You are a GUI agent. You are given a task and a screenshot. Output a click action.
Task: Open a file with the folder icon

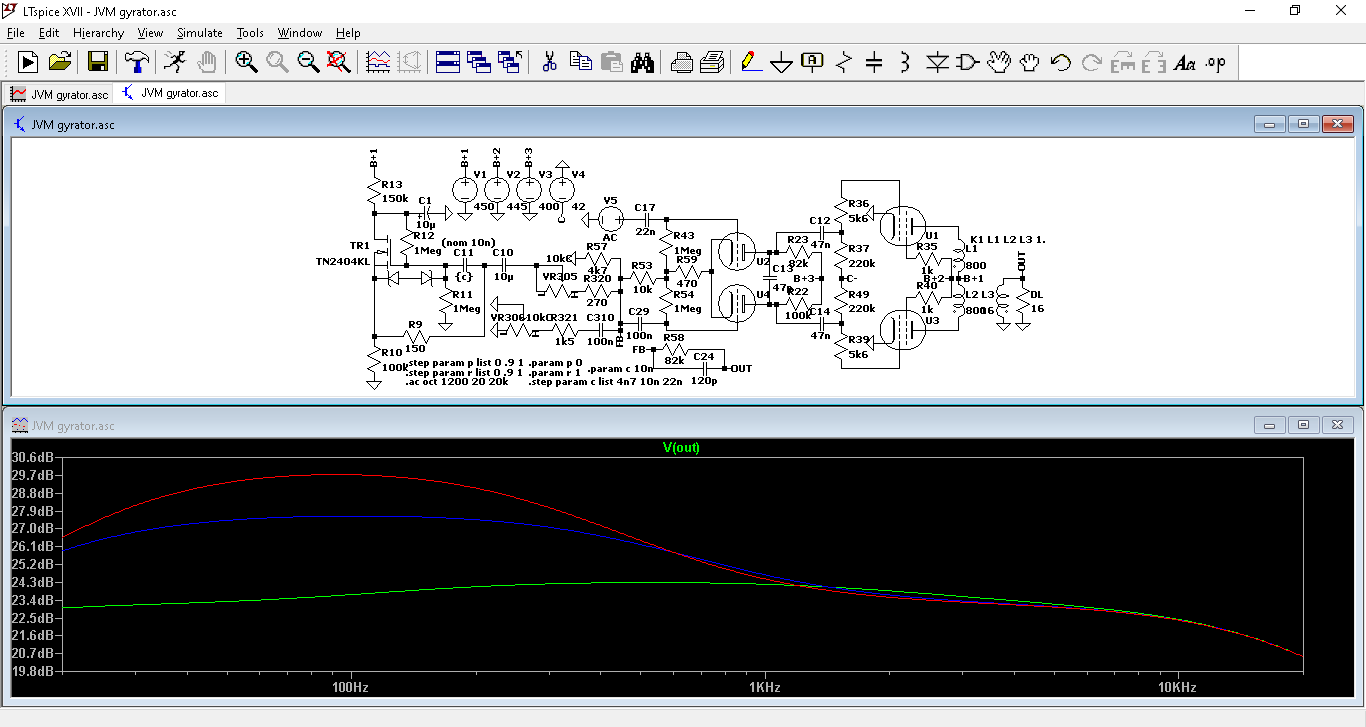59,62
